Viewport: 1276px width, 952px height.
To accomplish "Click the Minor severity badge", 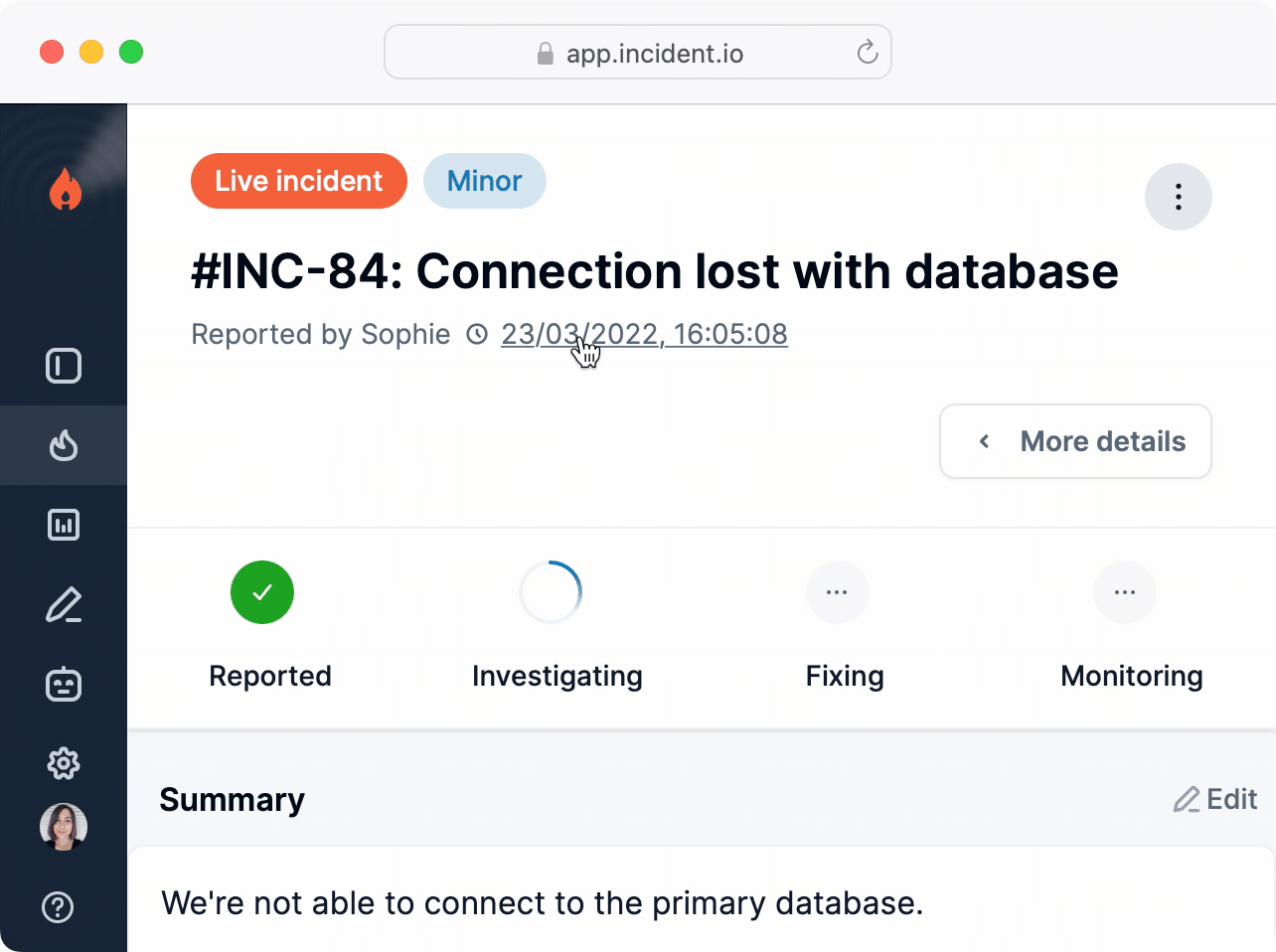I will pos(484,181).
